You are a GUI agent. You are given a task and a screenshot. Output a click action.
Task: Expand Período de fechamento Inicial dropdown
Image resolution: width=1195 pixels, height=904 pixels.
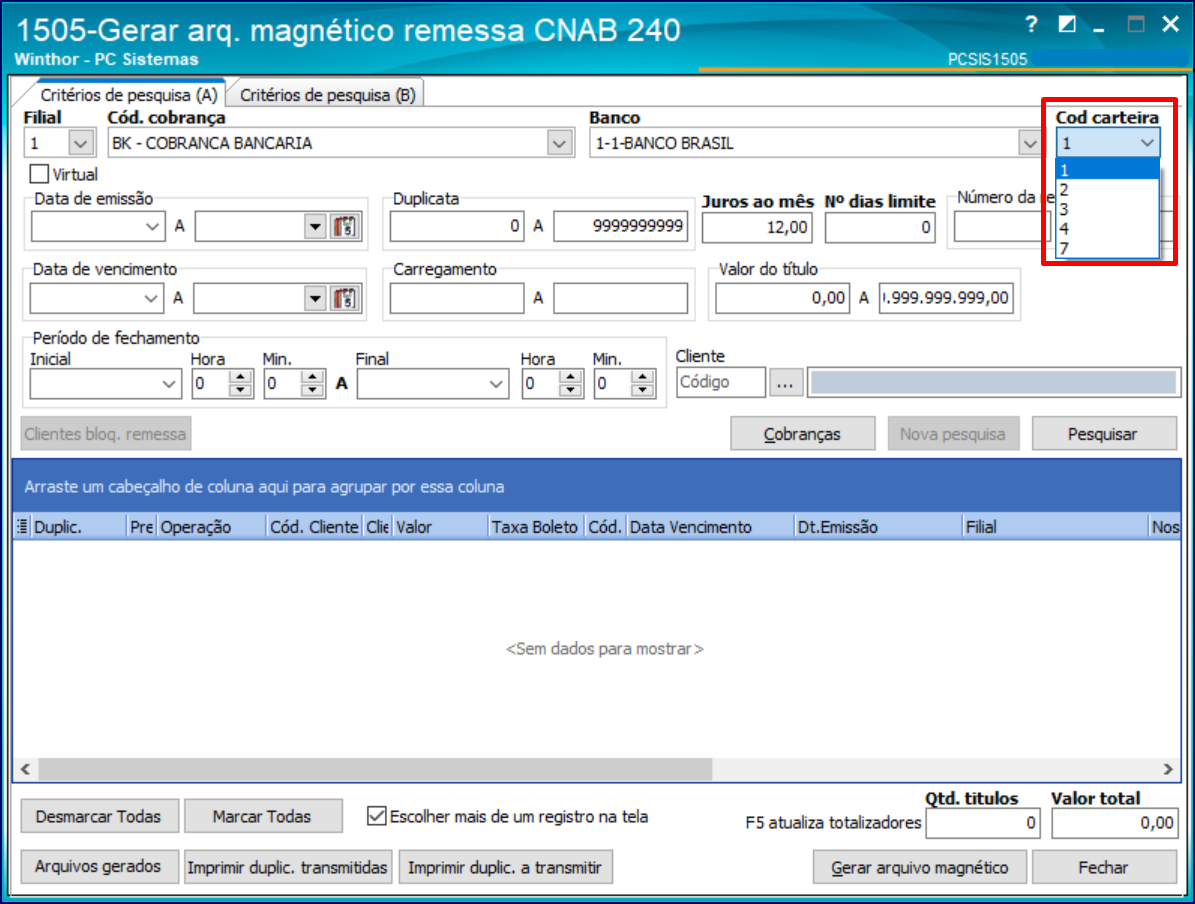tap(168, 384)
